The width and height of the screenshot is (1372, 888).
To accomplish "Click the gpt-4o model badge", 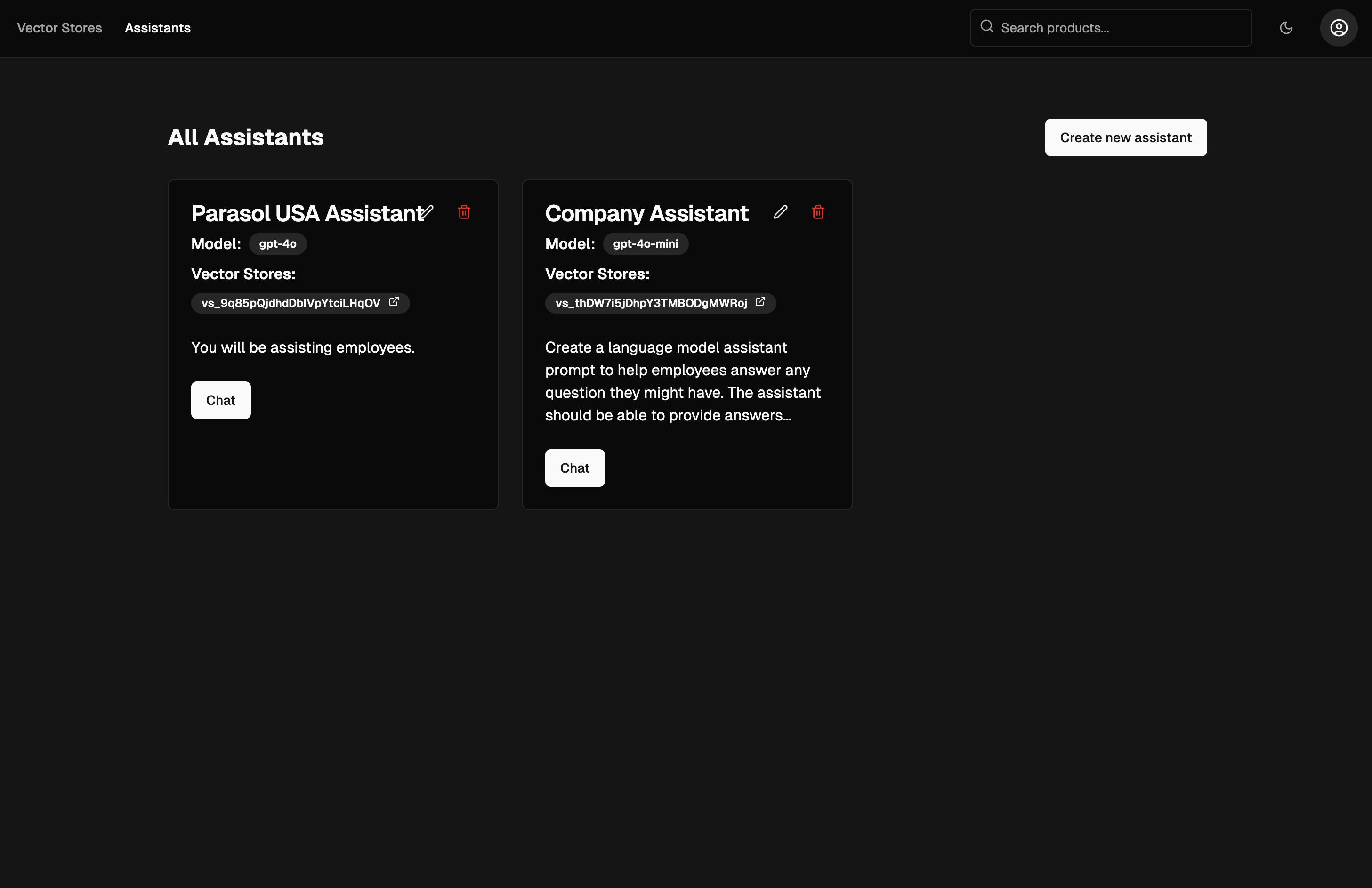I will (277, 244).
